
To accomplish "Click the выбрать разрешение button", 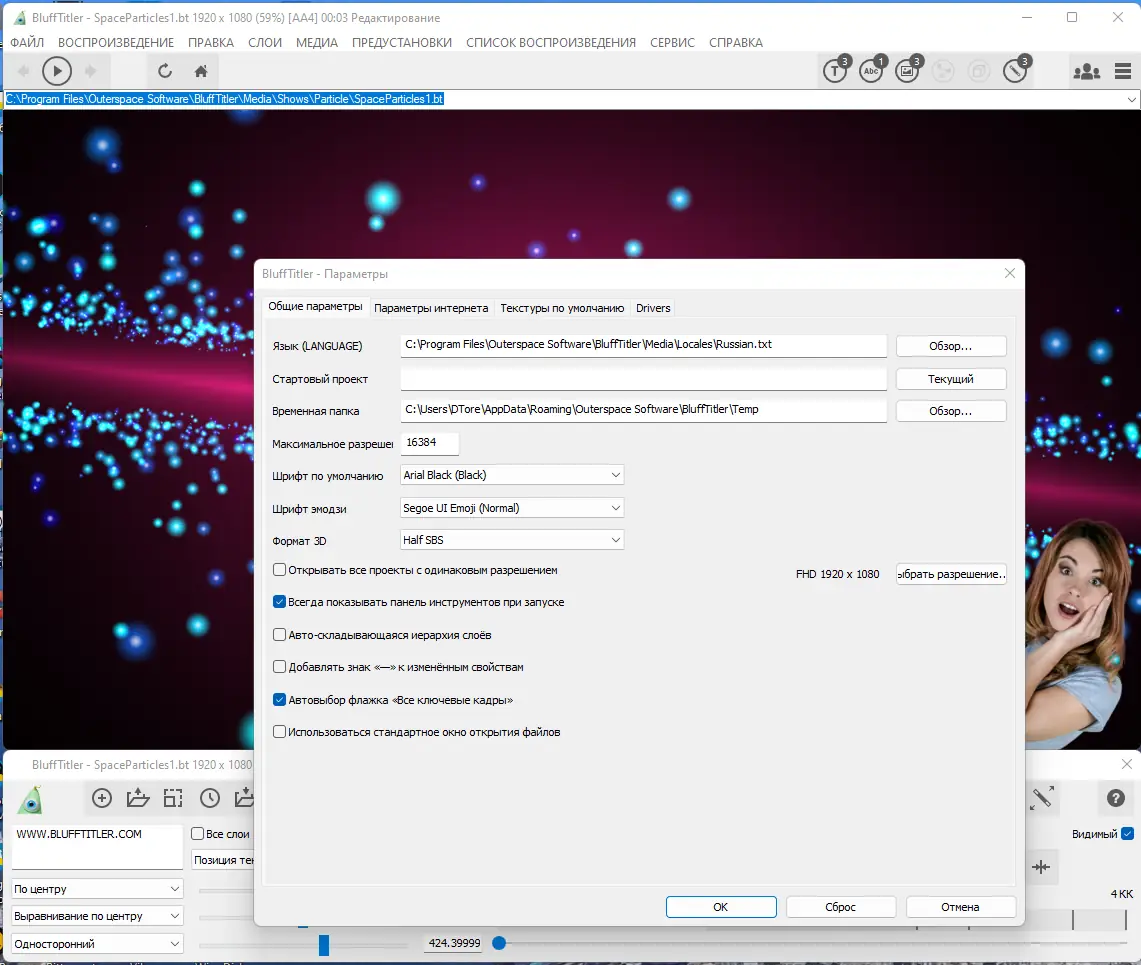I will [x=950, y=573].
